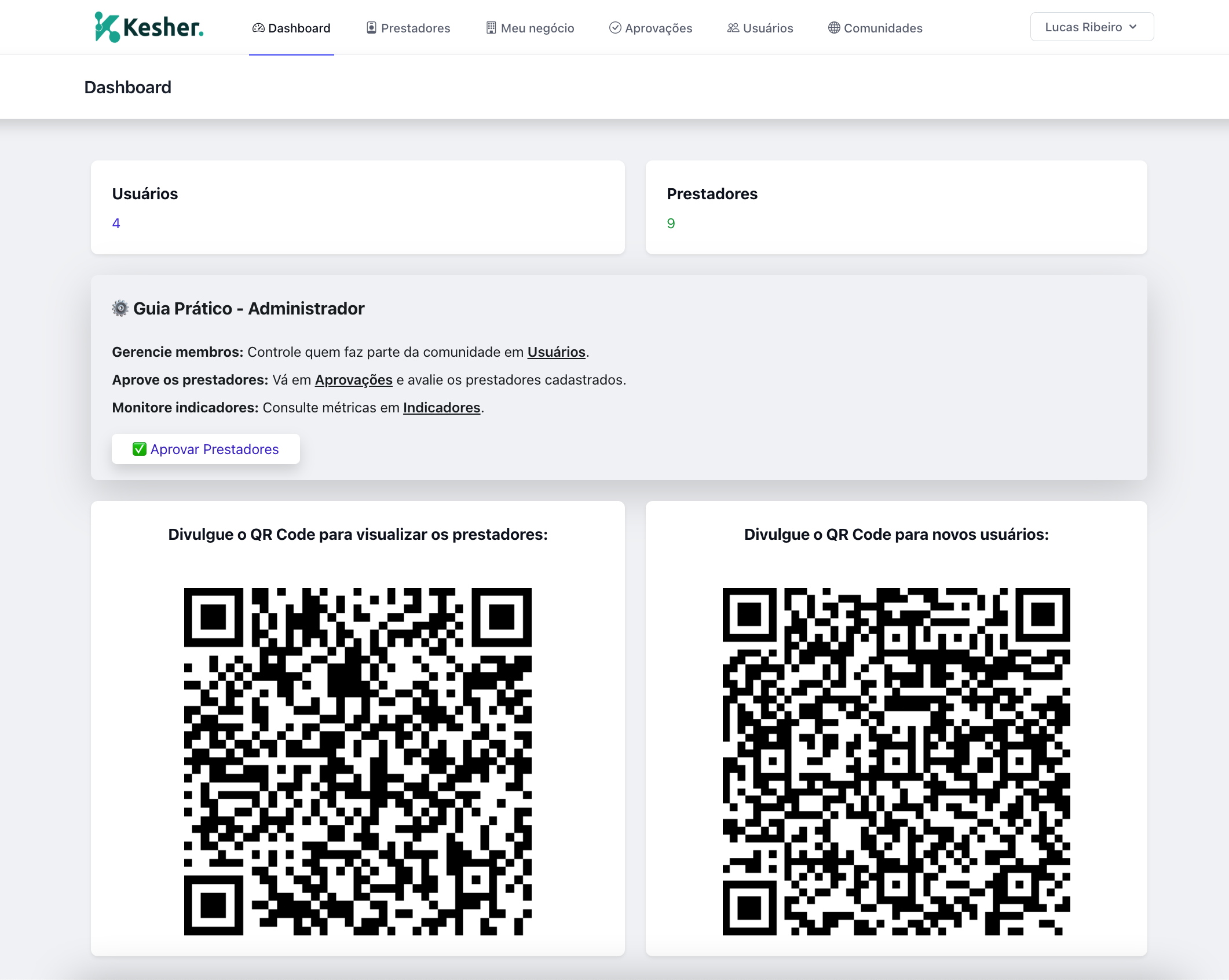Follow the underlined Usuários link in the guide
Viewport: 1229px width, 980px height.
point(556,352)
